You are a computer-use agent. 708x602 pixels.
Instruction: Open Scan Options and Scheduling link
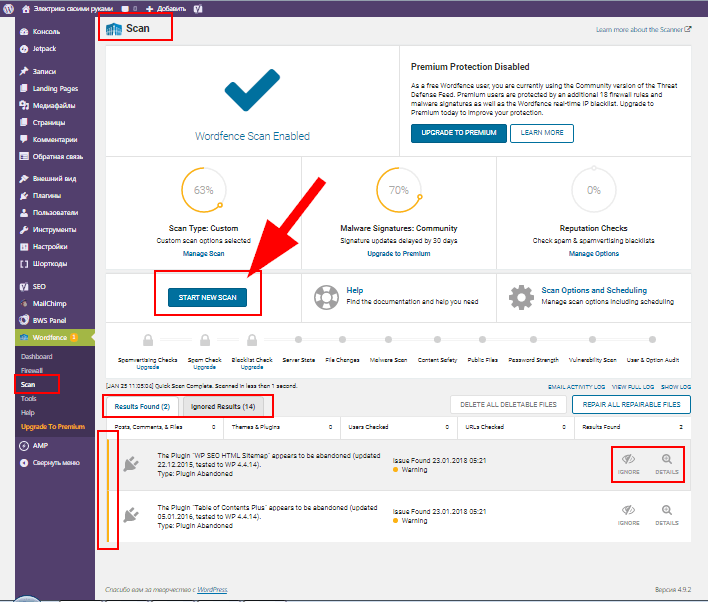click(594, 290)
